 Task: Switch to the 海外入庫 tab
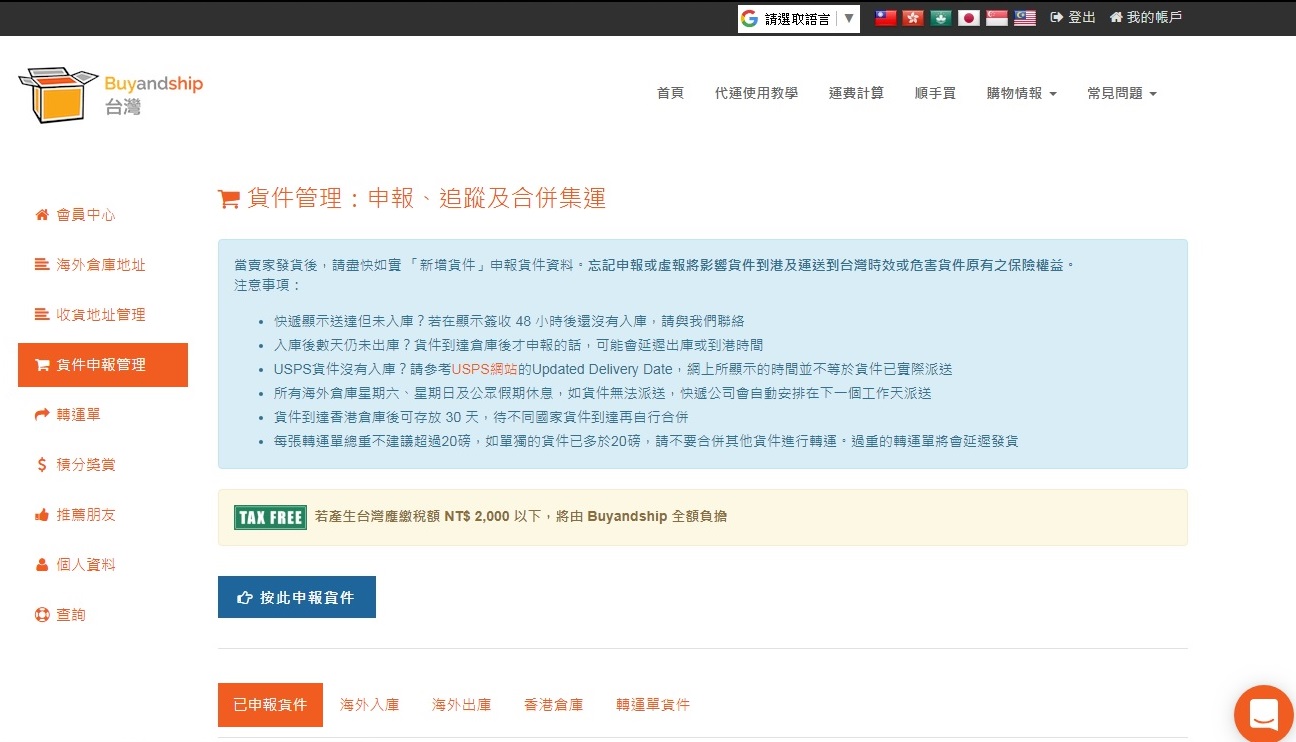coord(369,705)
